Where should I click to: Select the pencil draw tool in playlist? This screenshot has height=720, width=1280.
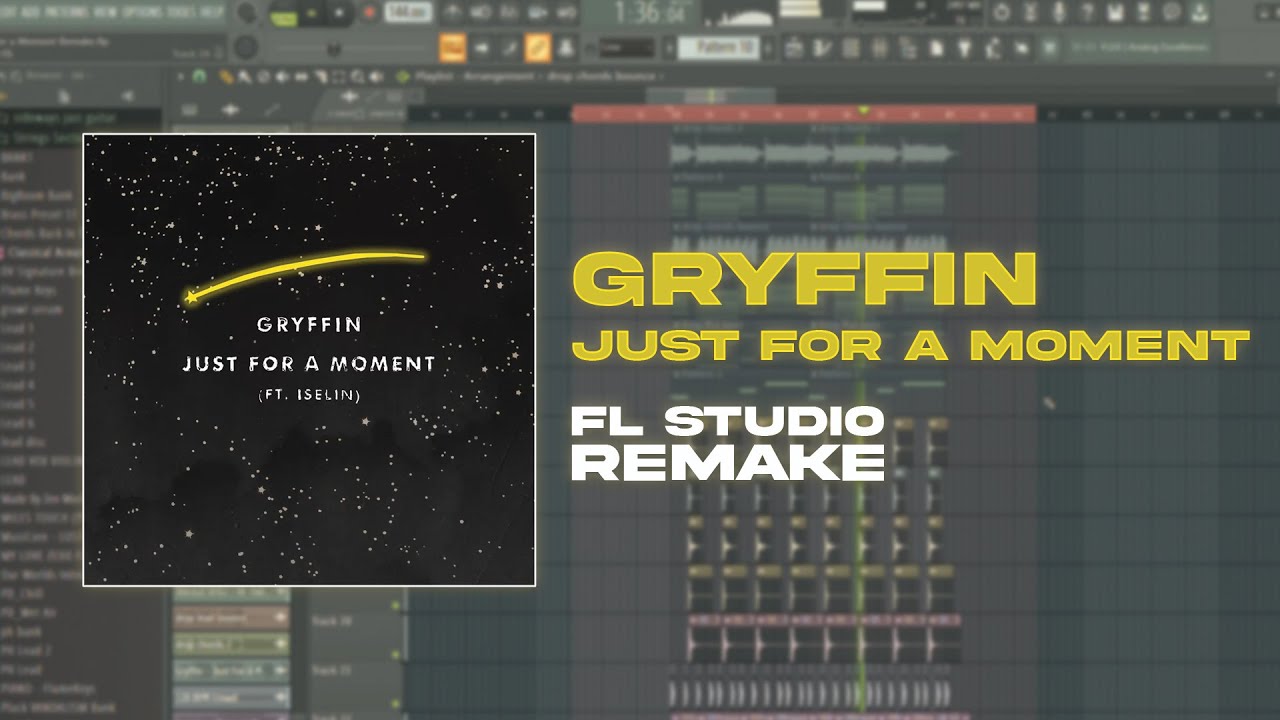click(x=228, y=76)
